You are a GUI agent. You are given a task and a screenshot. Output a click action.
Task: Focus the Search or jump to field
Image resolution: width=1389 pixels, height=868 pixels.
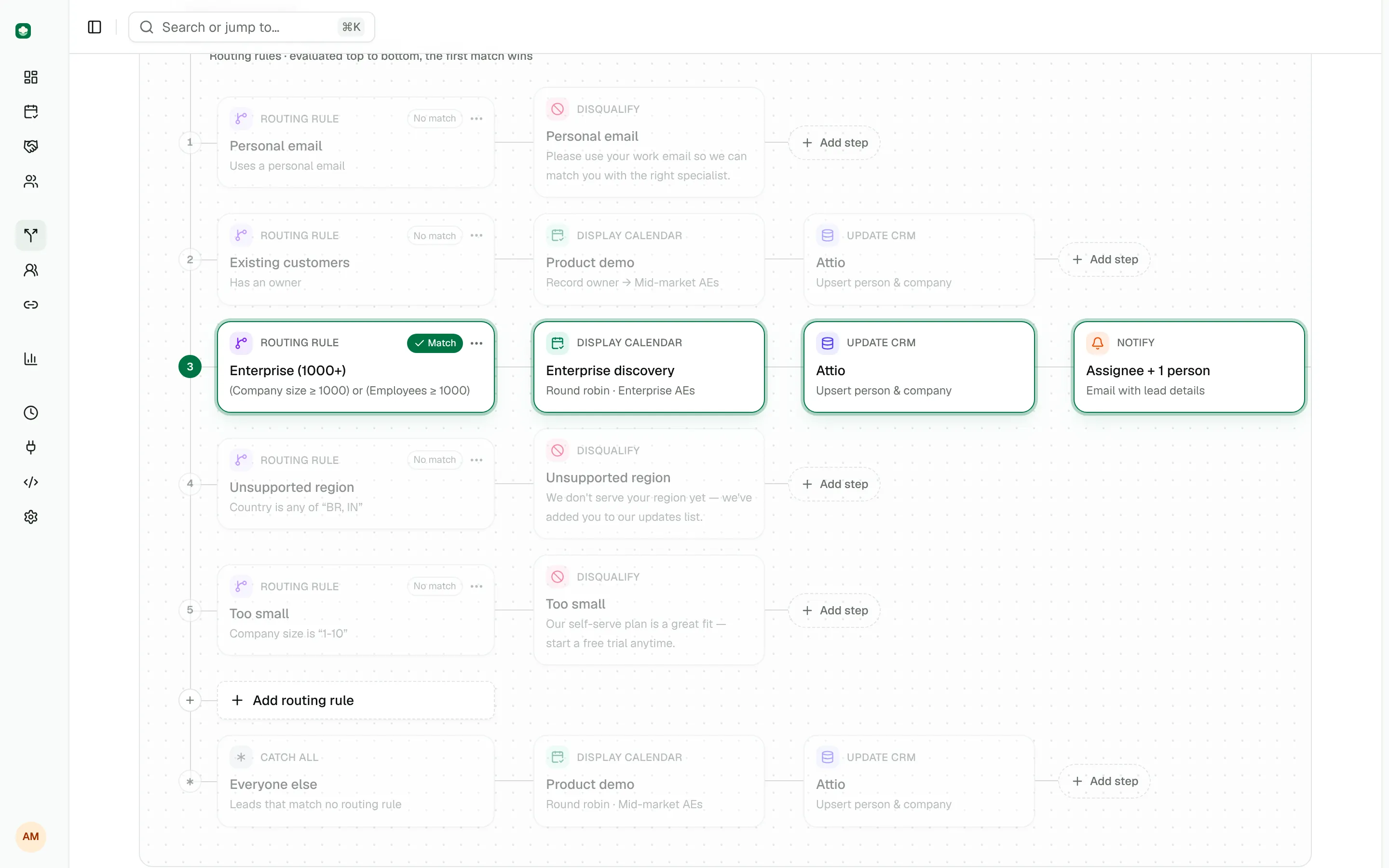[251, 27]
